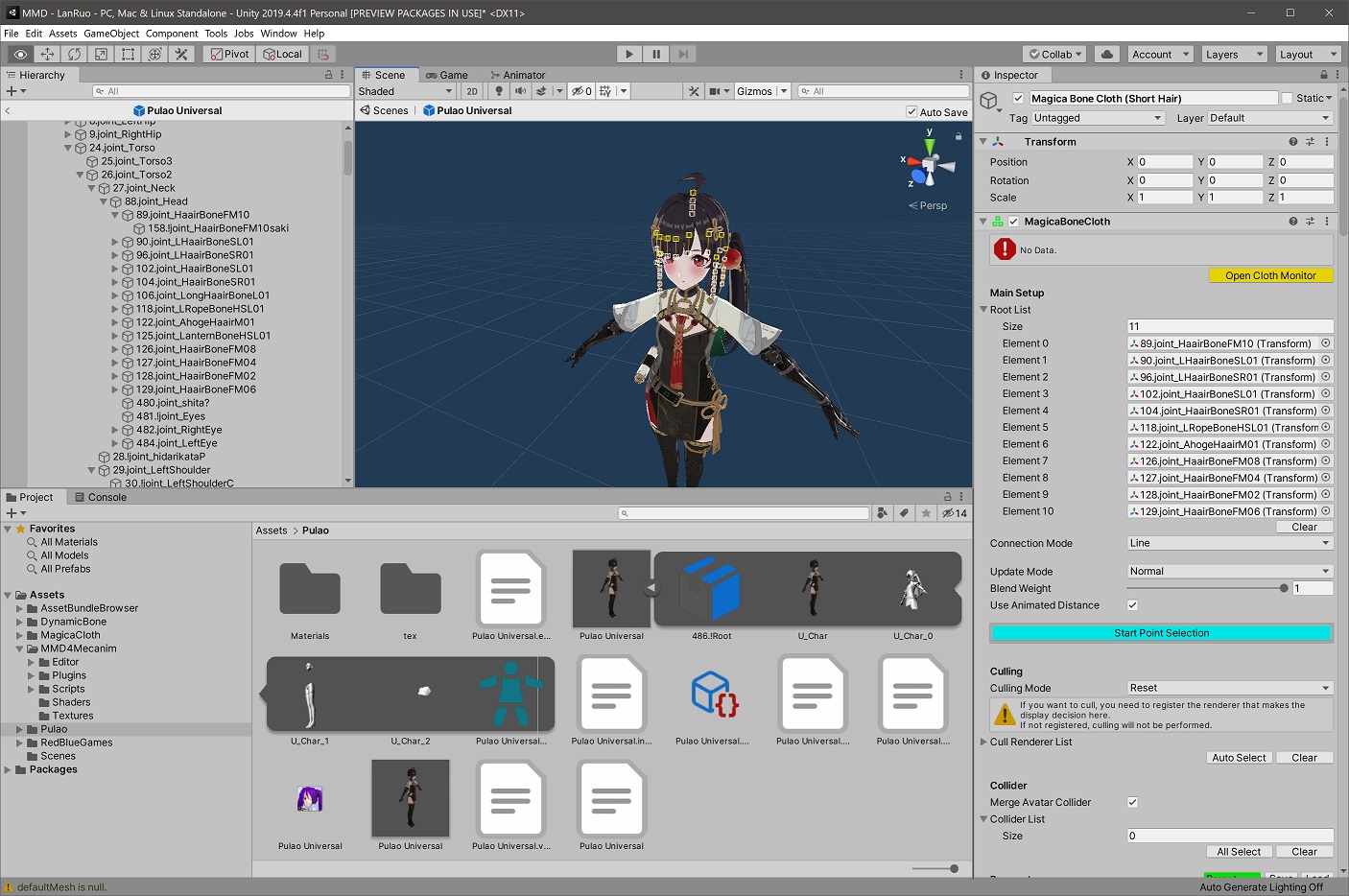
Task: Select the Rect tool
Action: coord(128,54)
